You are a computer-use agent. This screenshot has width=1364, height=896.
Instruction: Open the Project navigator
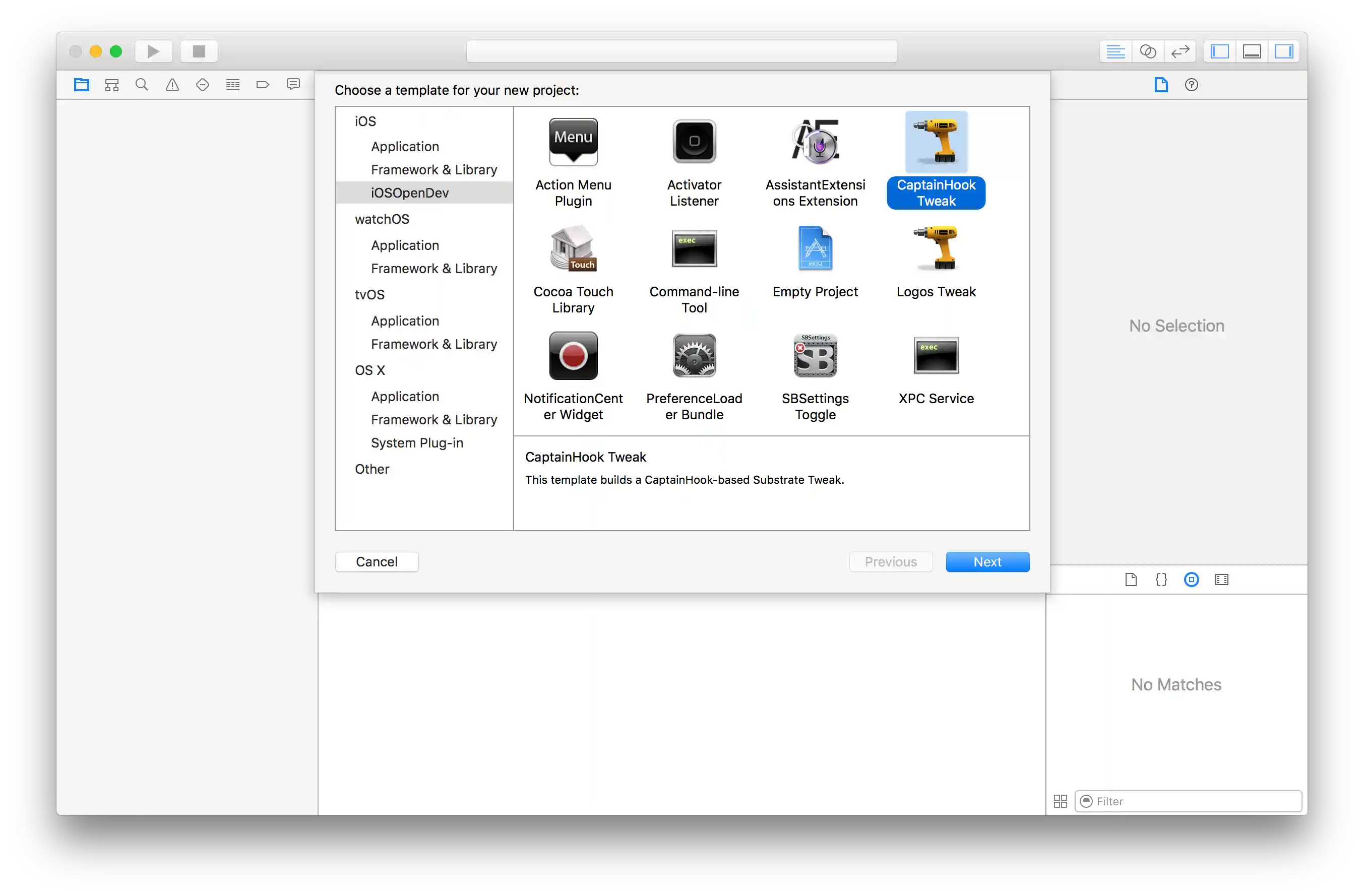(81, 84)
